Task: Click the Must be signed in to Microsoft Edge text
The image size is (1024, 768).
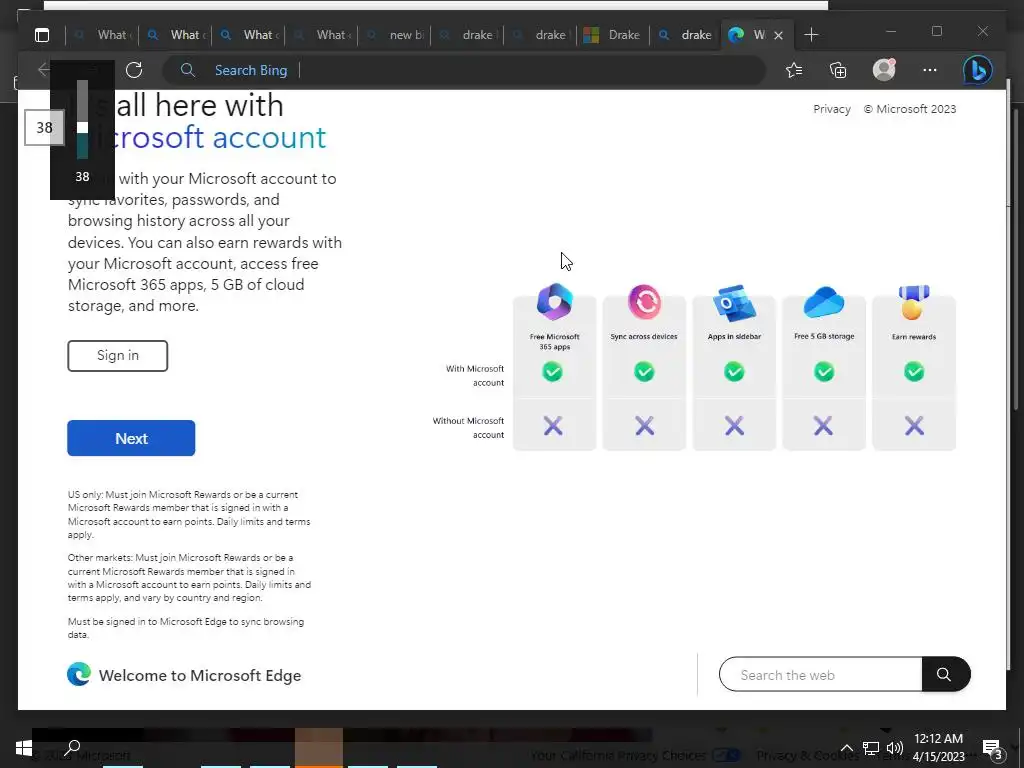Action: pyautogui.click(x=185, y=628)
